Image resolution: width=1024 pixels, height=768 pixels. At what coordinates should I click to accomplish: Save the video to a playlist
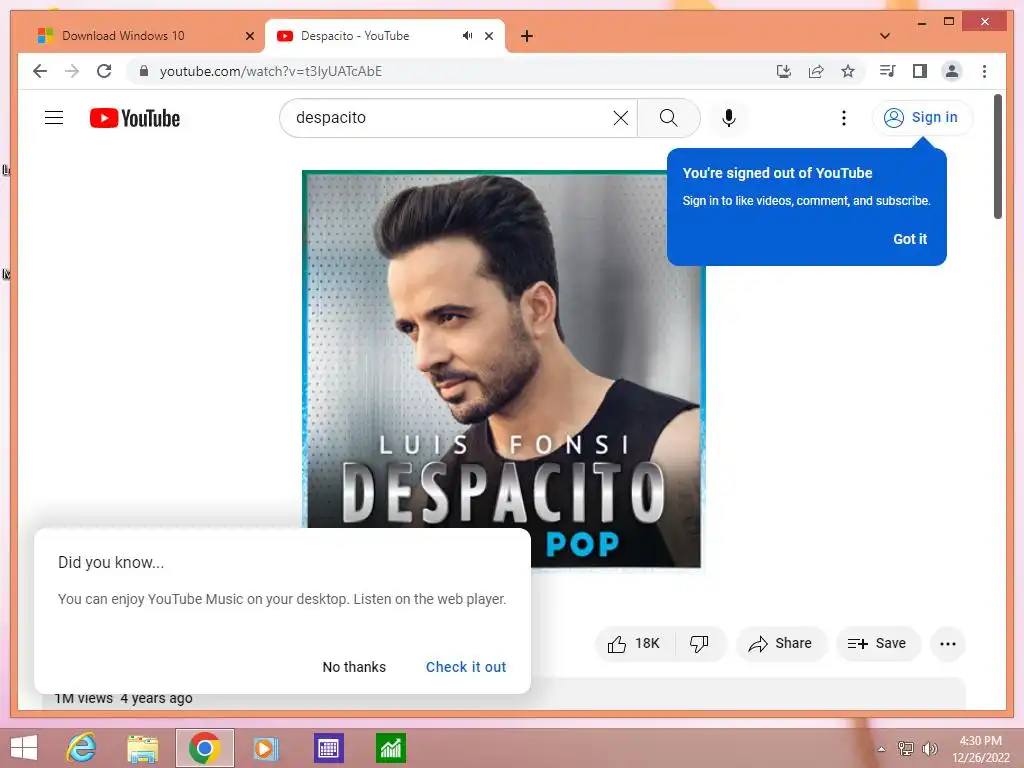coord(878,644)
